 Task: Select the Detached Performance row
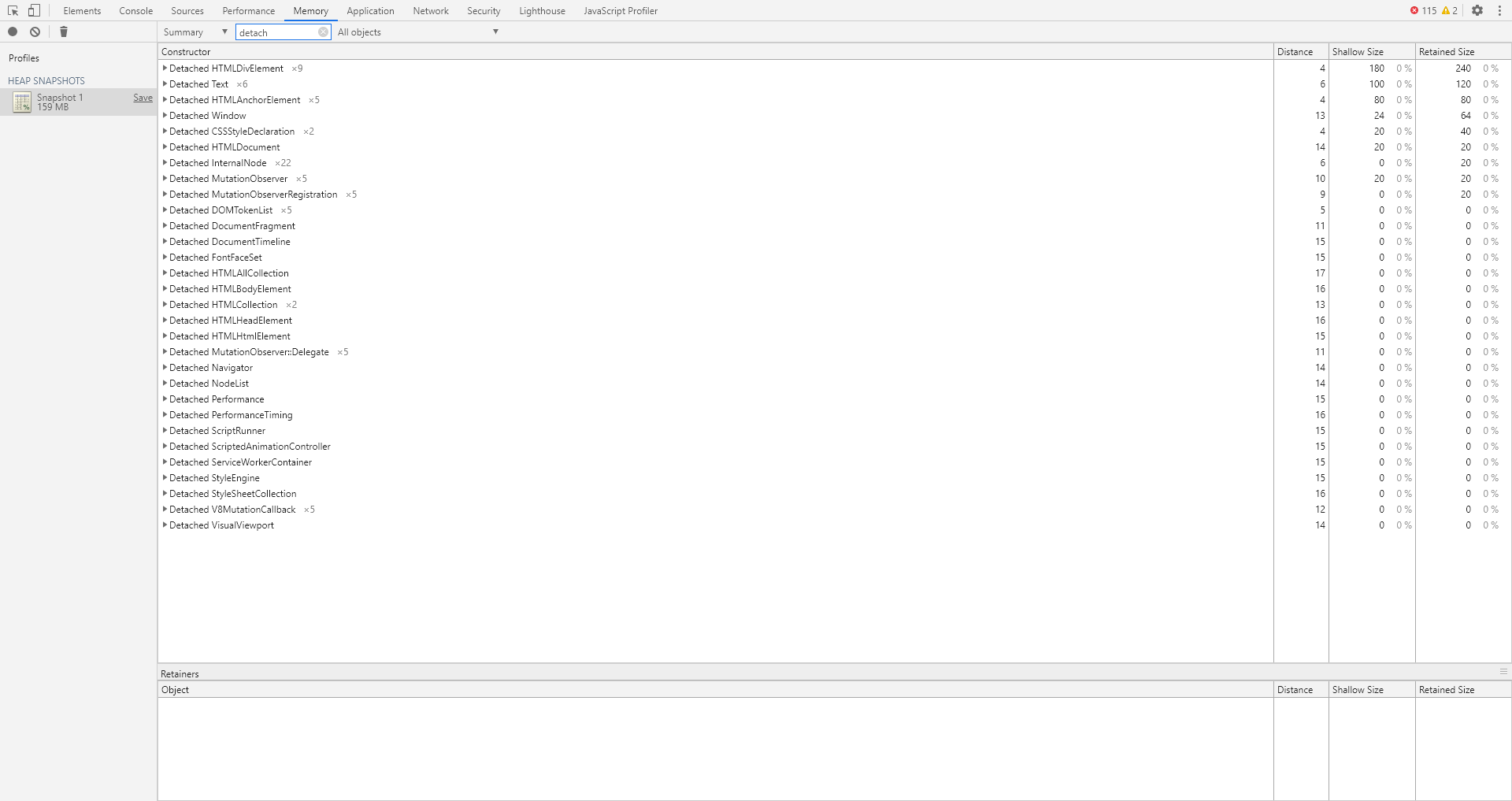(835, 399)
